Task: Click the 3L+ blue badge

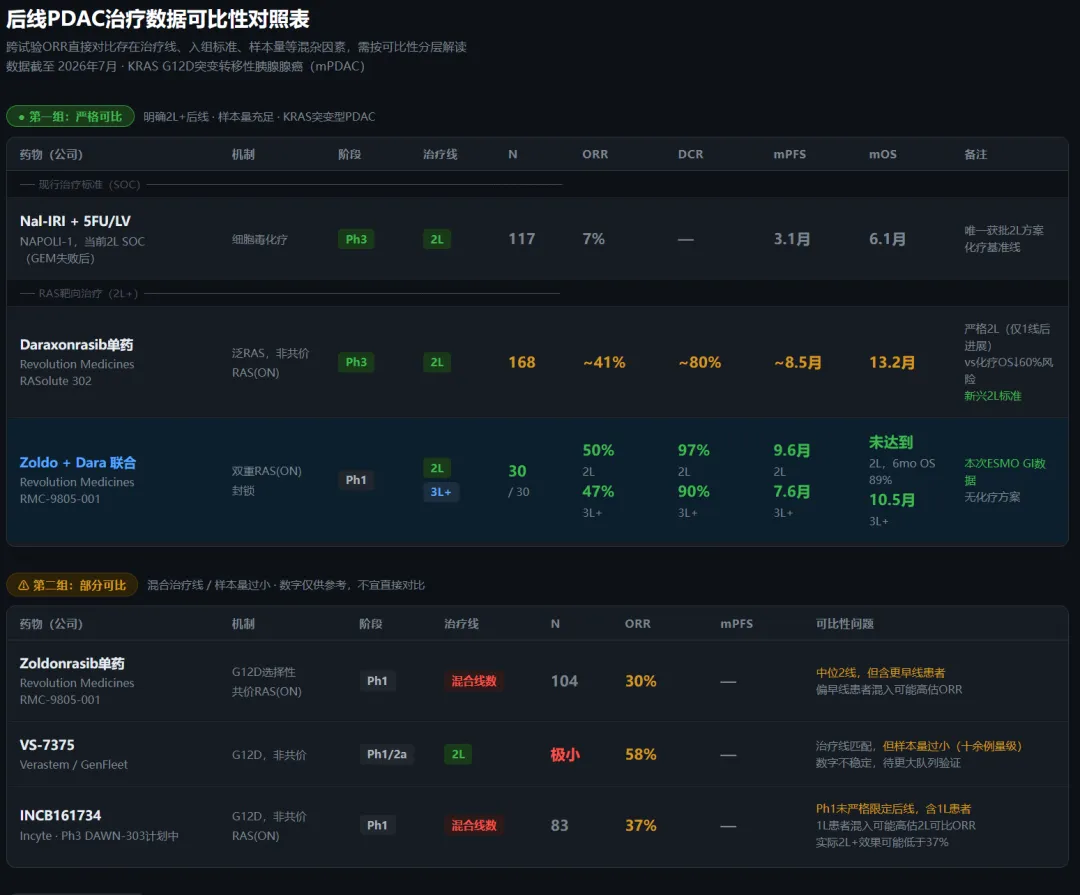Action: (441, 492)
